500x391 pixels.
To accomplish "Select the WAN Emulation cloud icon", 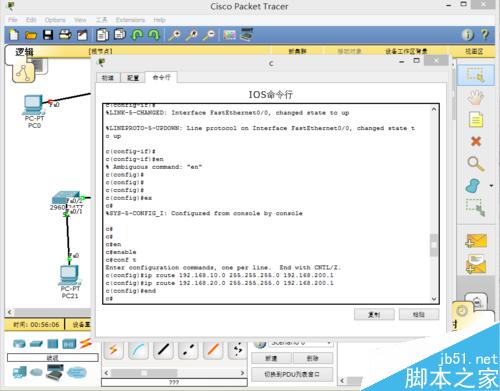I will click(36, 372).
